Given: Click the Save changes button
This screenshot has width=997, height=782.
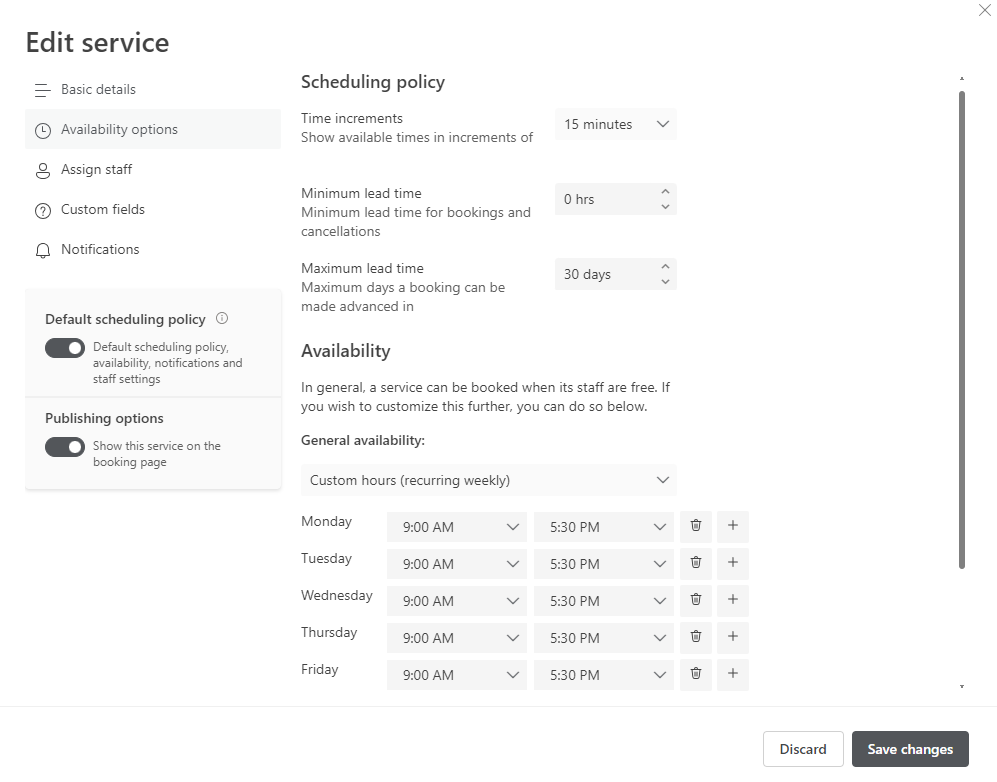Looking at the screenshot, I should click(910, 749).
